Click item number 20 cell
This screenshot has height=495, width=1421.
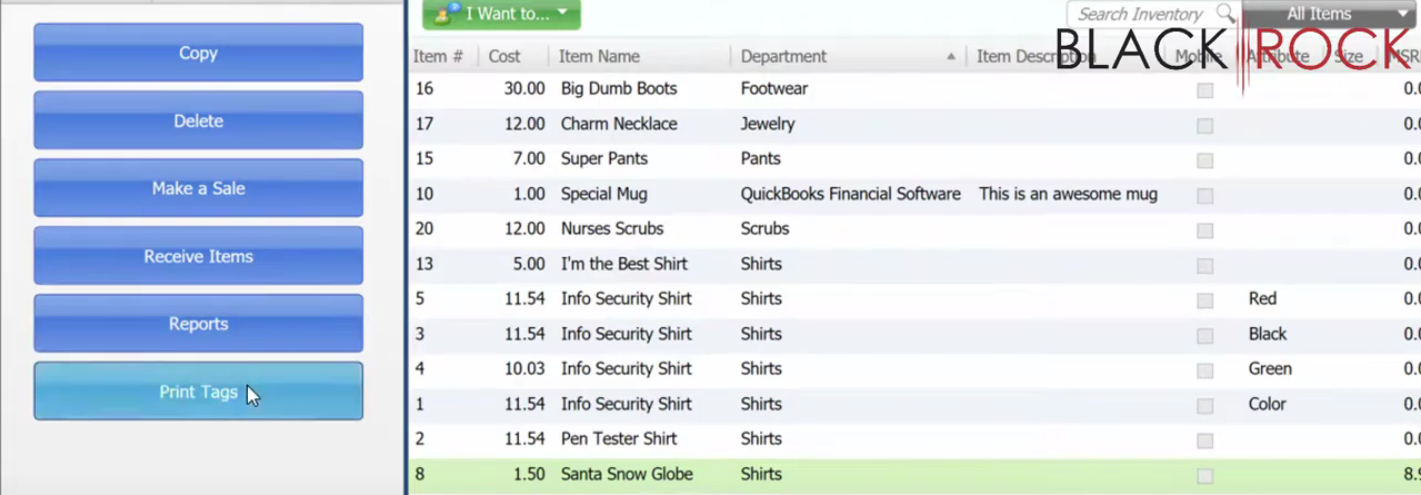(424, 229)
